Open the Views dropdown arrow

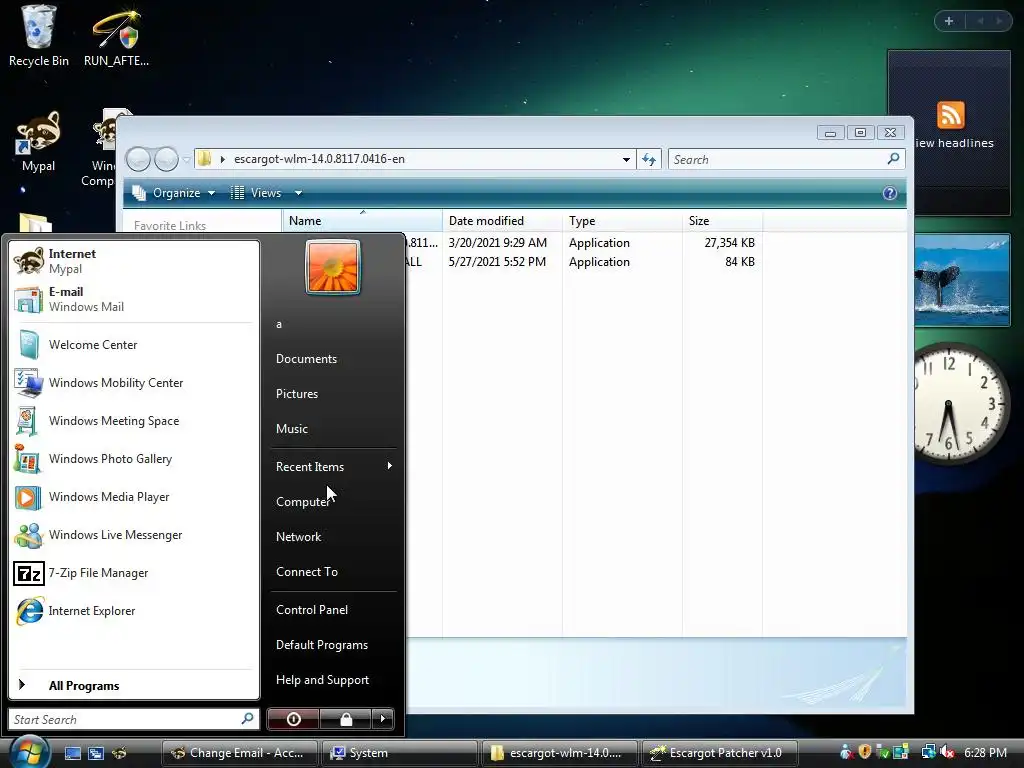coord(298,193)
